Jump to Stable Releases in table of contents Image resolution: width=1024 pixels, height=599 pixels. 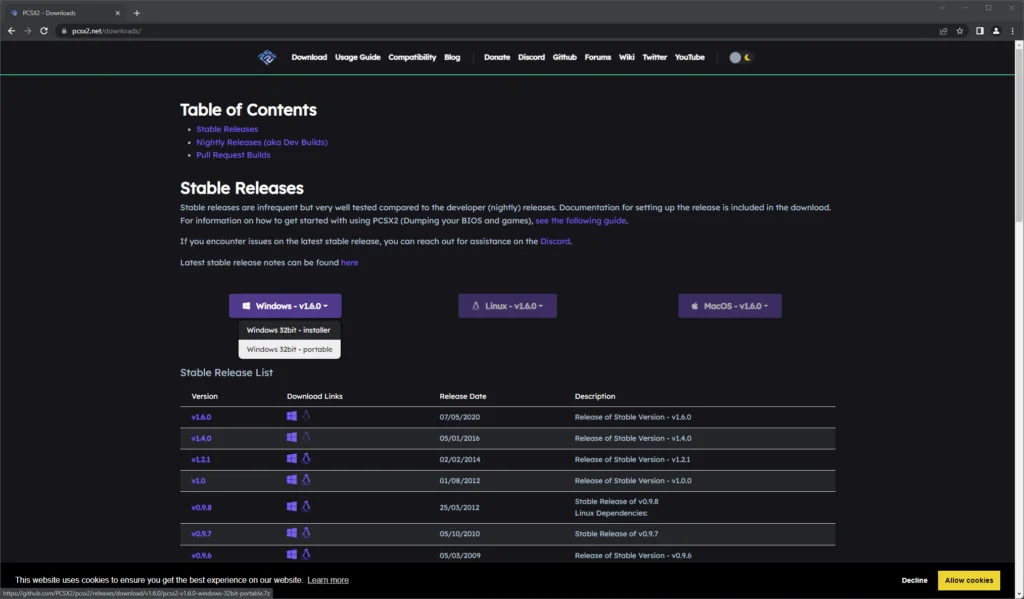(x=227, y=129)
